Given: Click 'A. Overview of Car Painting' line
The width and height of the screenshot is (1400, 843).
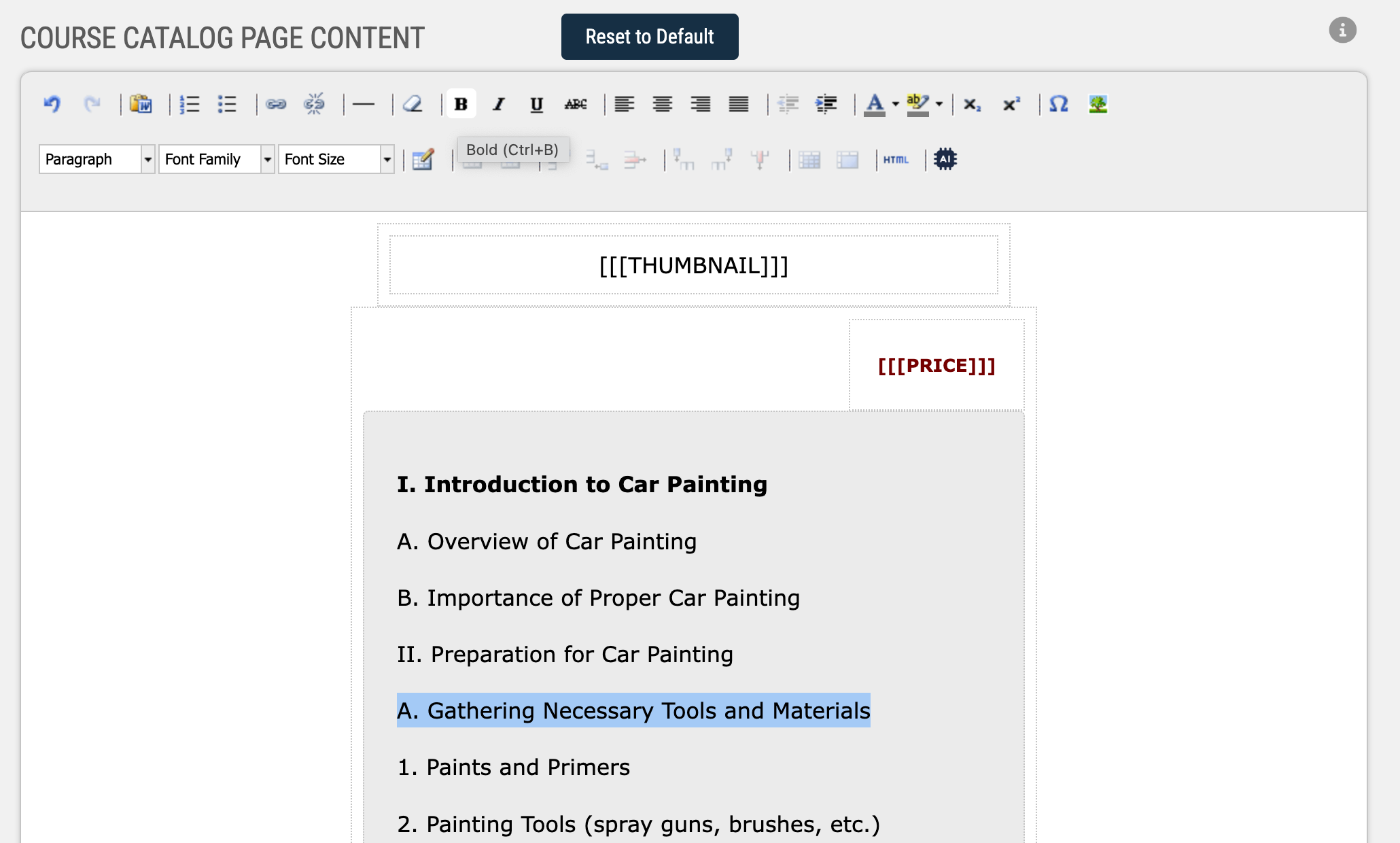Looking at the screenshot, I should (546, 541).
